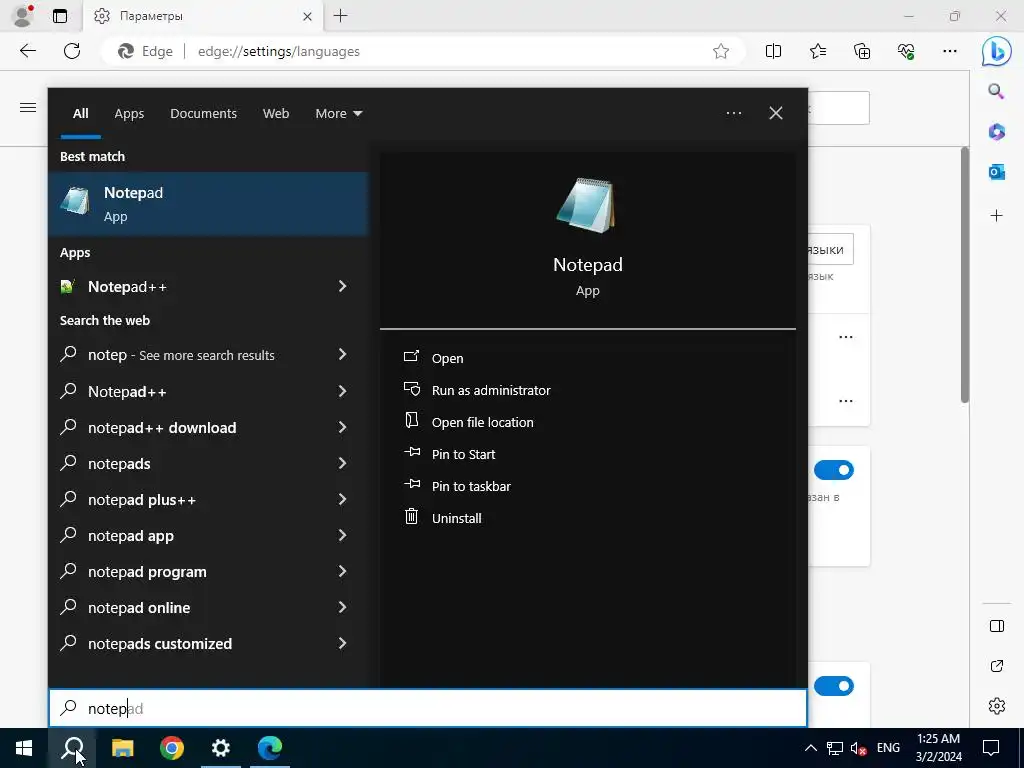1024x768 pixels.
Task: Open Edge sidebar settings gear
Action: click(997, 706)
